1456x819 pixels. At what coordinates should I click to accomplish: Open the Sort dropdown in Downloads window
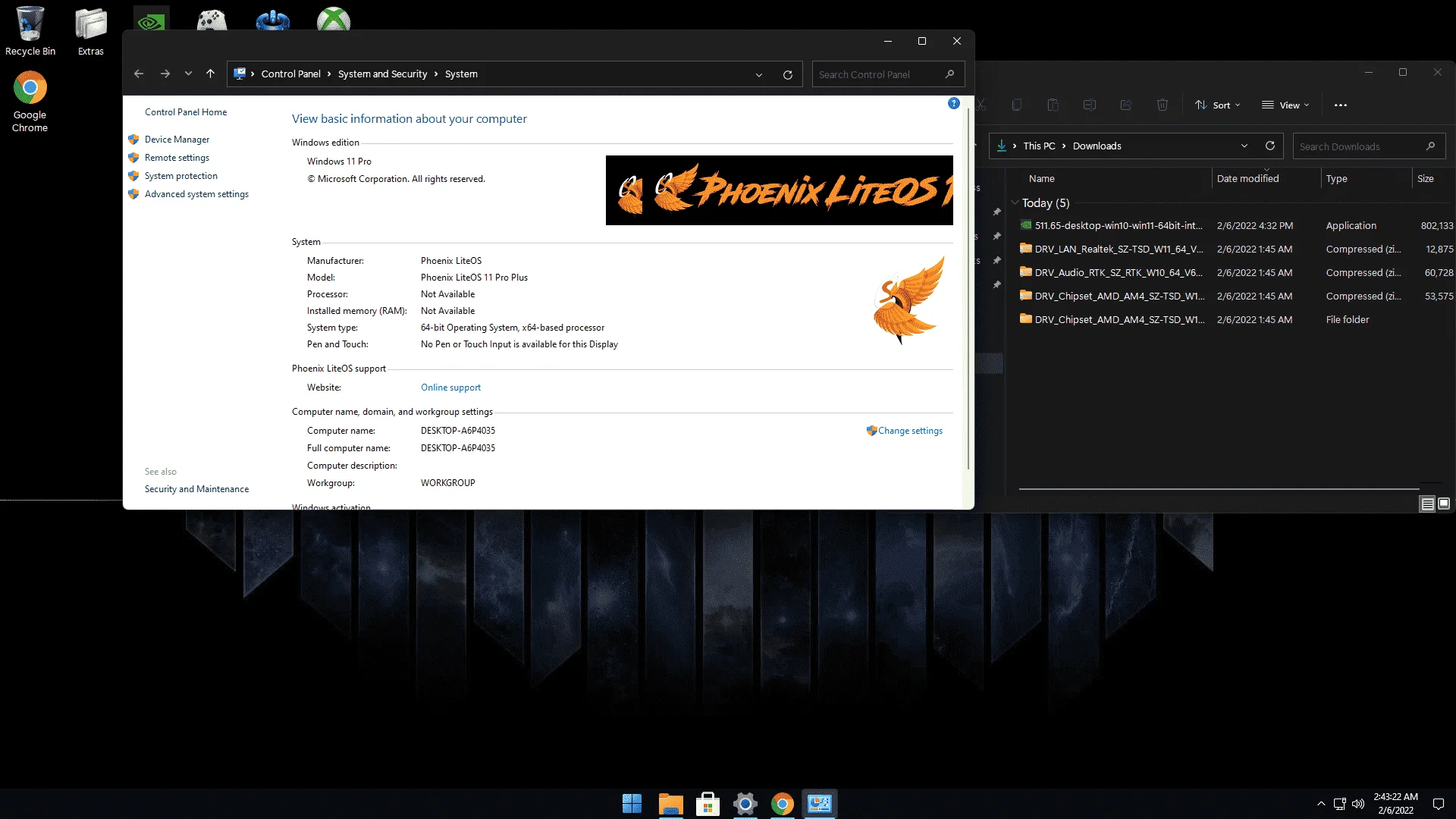1217,105
